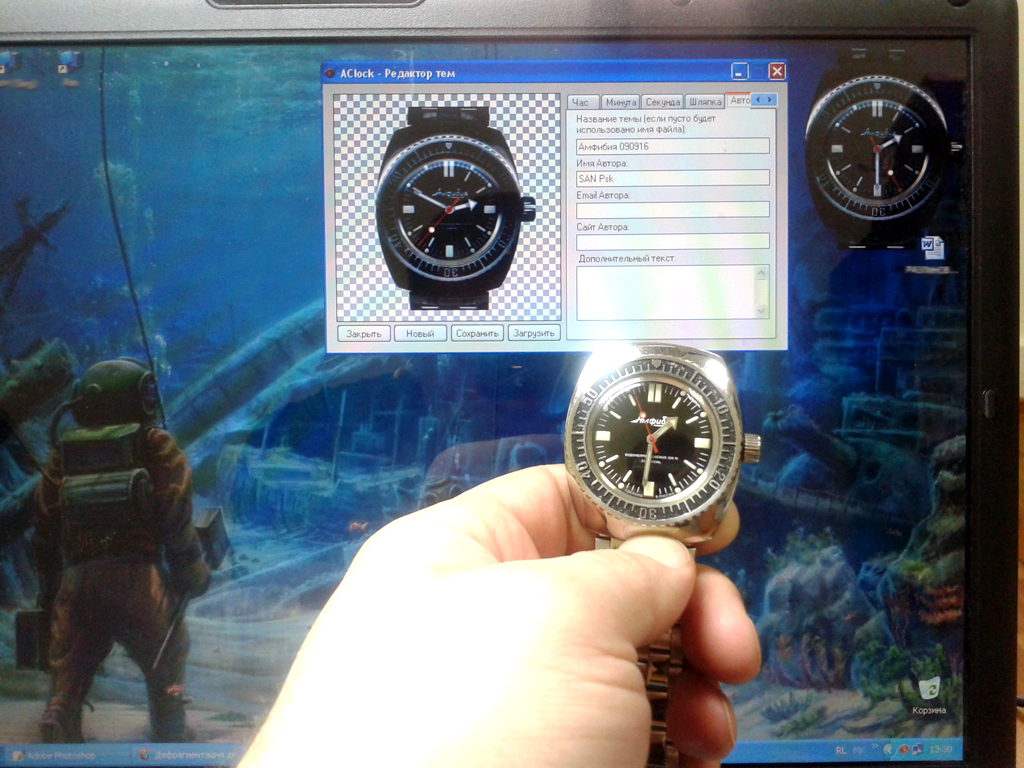Create a new theme with Новый
The width and height of the screenshot is (1024, 768).
[x=421, y=334]
